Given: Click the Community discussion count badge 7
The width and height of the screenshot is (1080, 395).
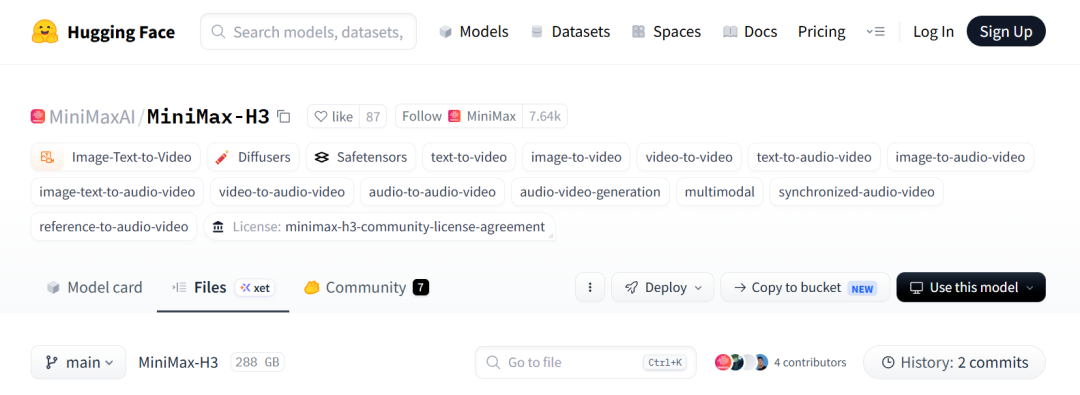Looking at the screenshot, I should coord(421,287).
